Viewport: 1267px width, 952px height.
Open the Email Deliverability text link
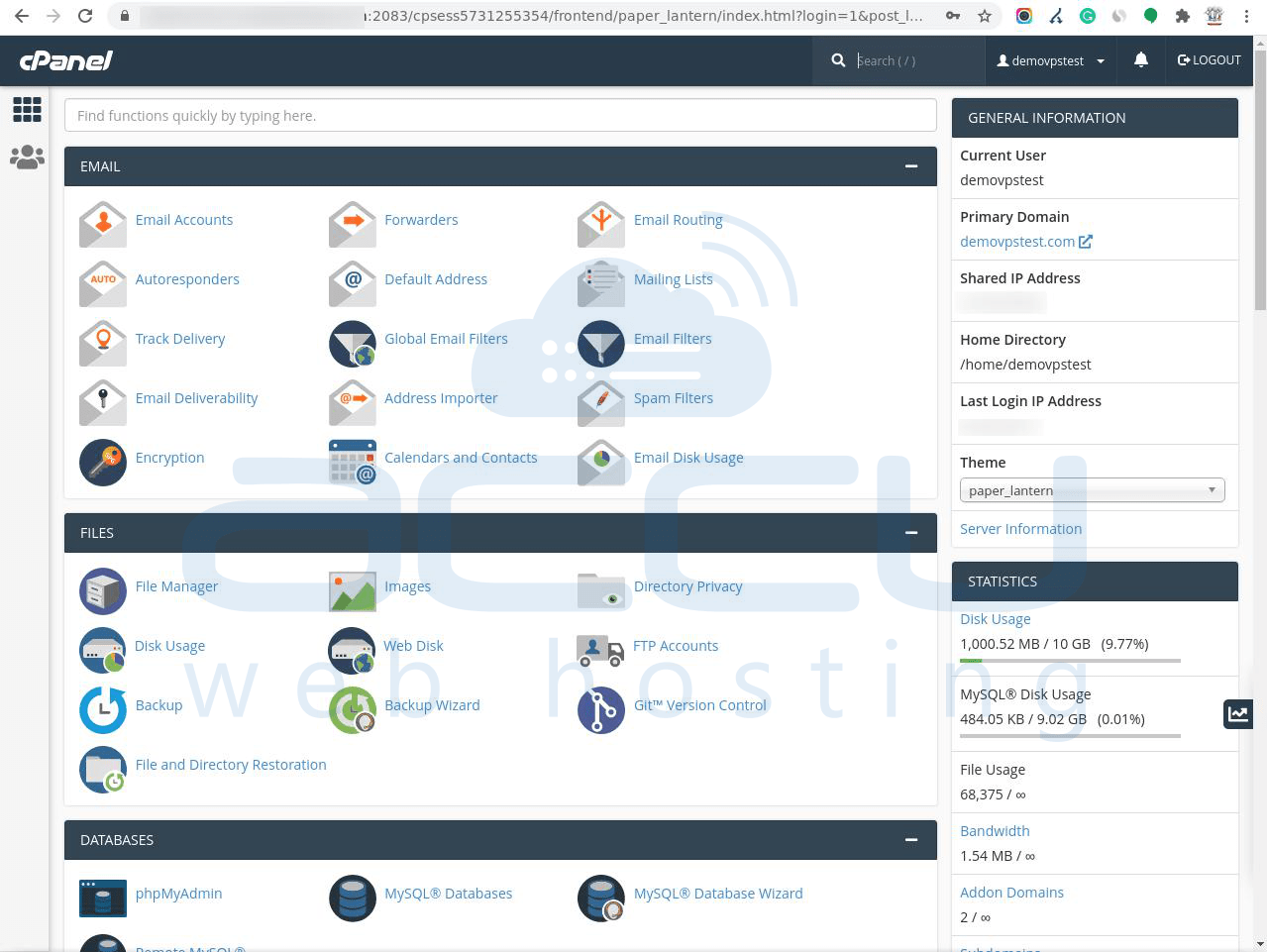point(196,398)
